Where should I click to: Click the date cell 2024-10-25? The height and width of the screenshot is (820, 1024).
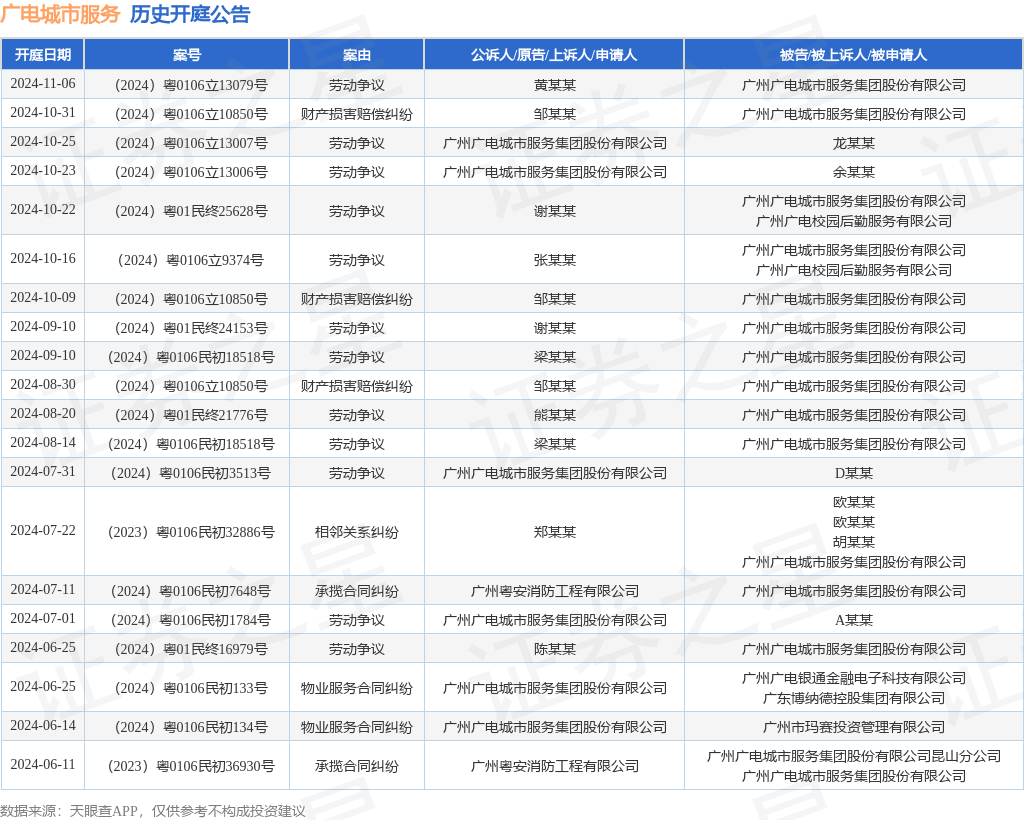[42, 142]
